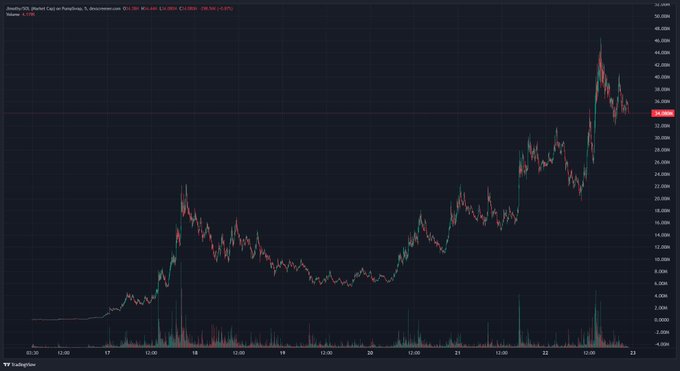Select the 19 date label on time axis
680x371 pixels.
pos(282,353)
